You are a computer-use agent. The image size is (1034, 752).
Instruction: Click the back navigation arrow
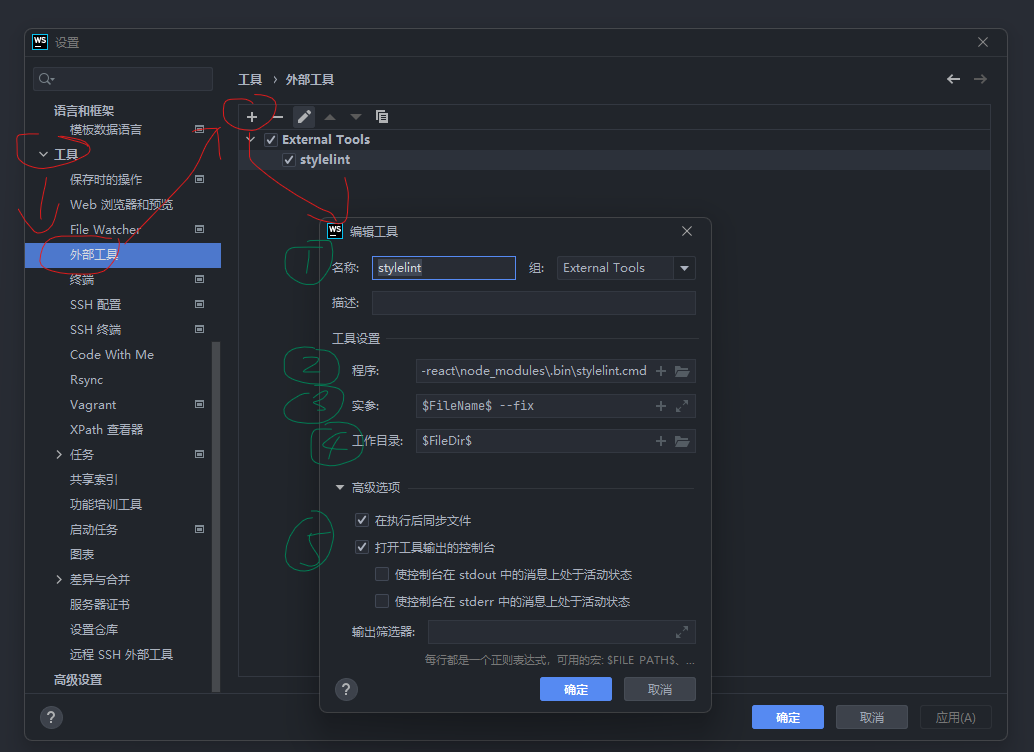(954, 79)
